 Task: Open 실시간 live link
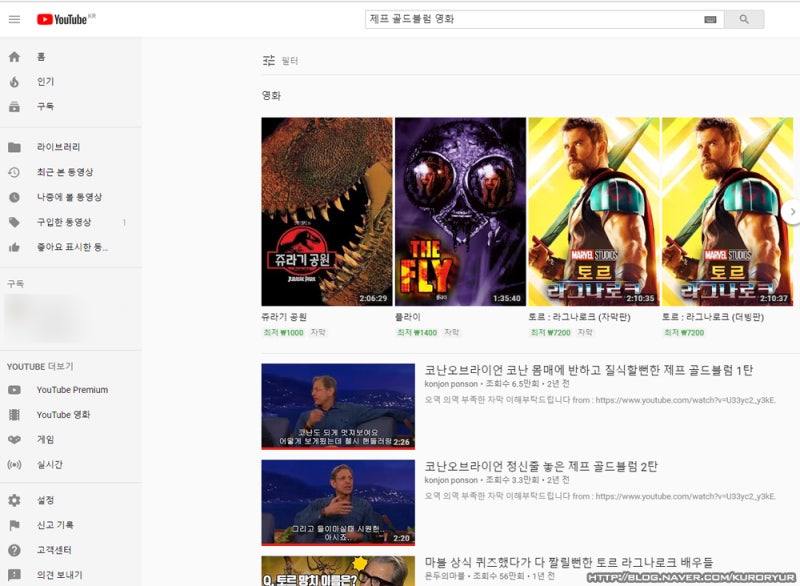pyautogui.click(x=49, y=465)
